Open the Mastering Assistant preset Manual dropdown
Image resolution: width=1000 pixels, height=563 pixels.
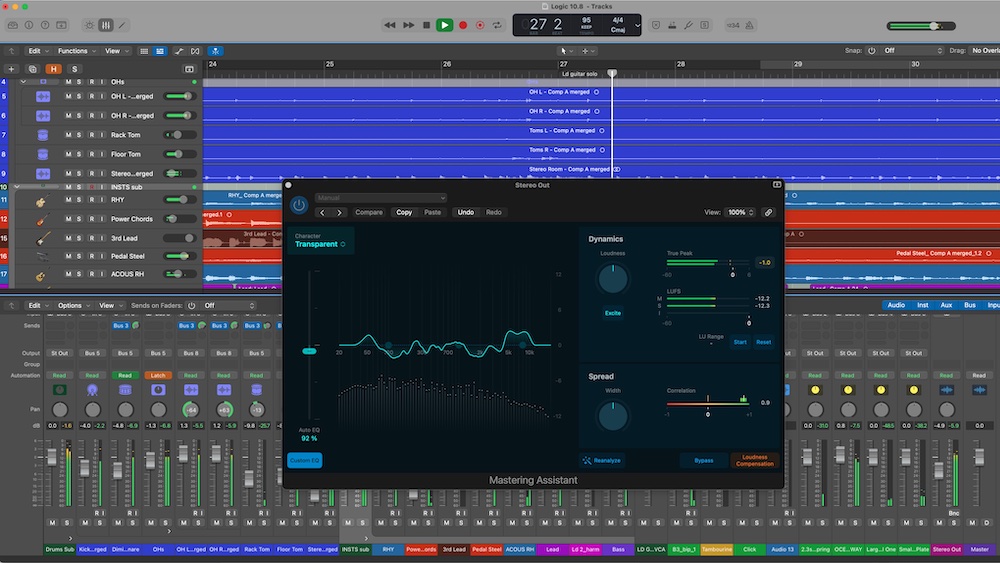[381, 198]
